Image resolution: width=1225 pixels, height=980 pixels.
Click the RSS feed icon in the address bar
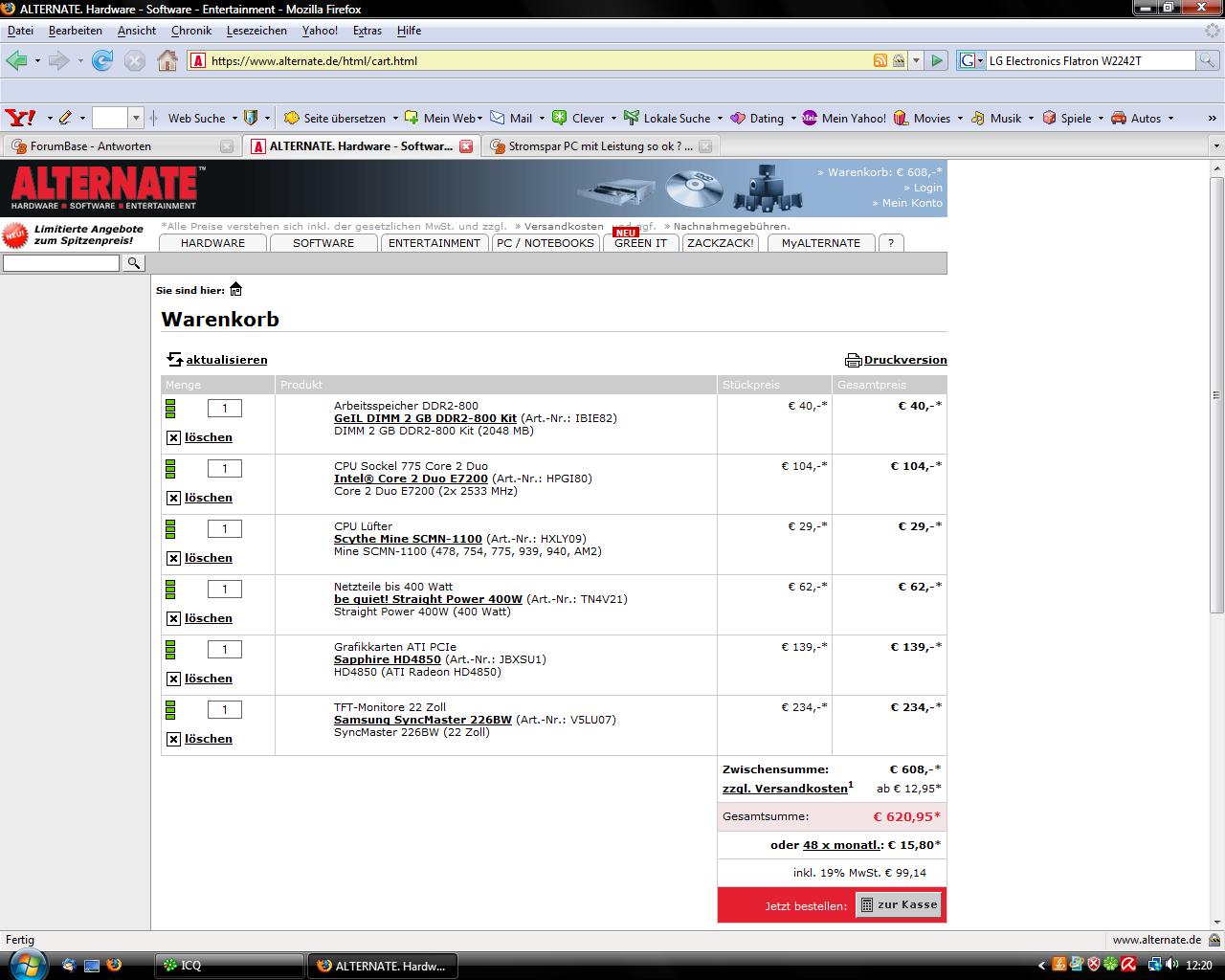(880, 60)
